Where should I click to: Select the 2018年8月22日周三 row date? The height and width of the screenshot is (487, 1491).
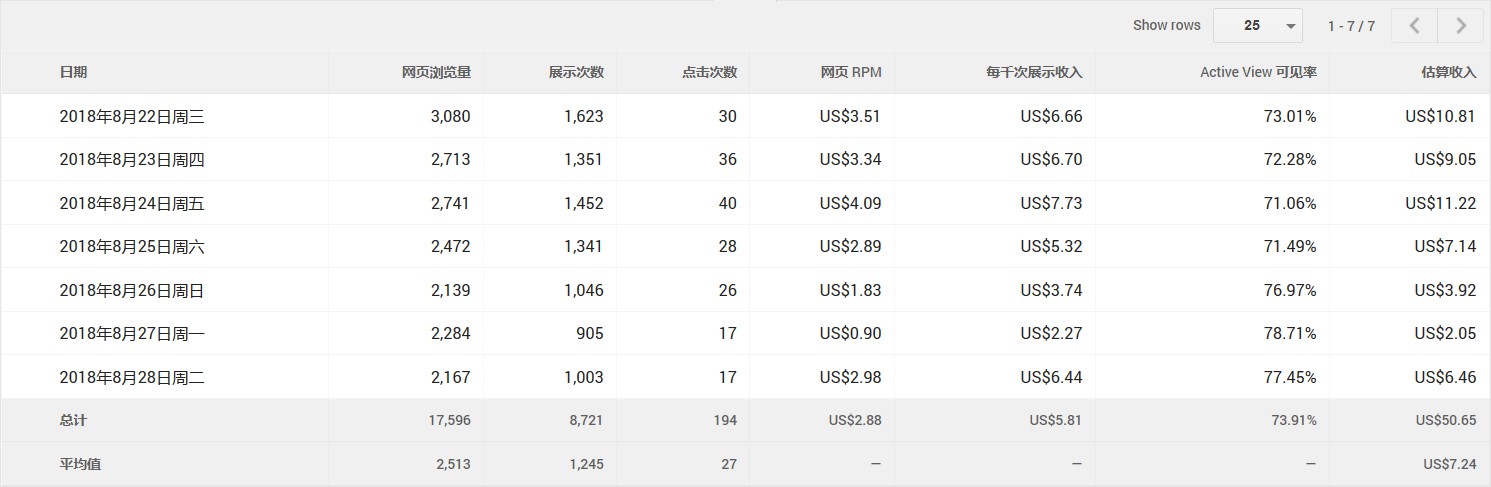[132, 116]
